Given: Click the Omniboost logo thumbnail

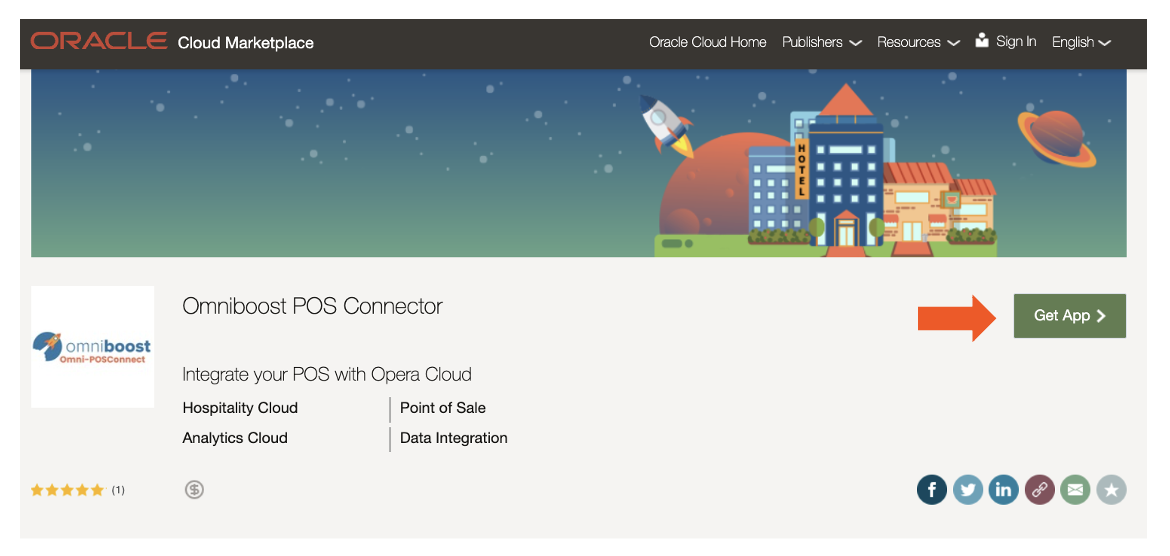Looking at the screenshot, I should [x=92, y=347].
